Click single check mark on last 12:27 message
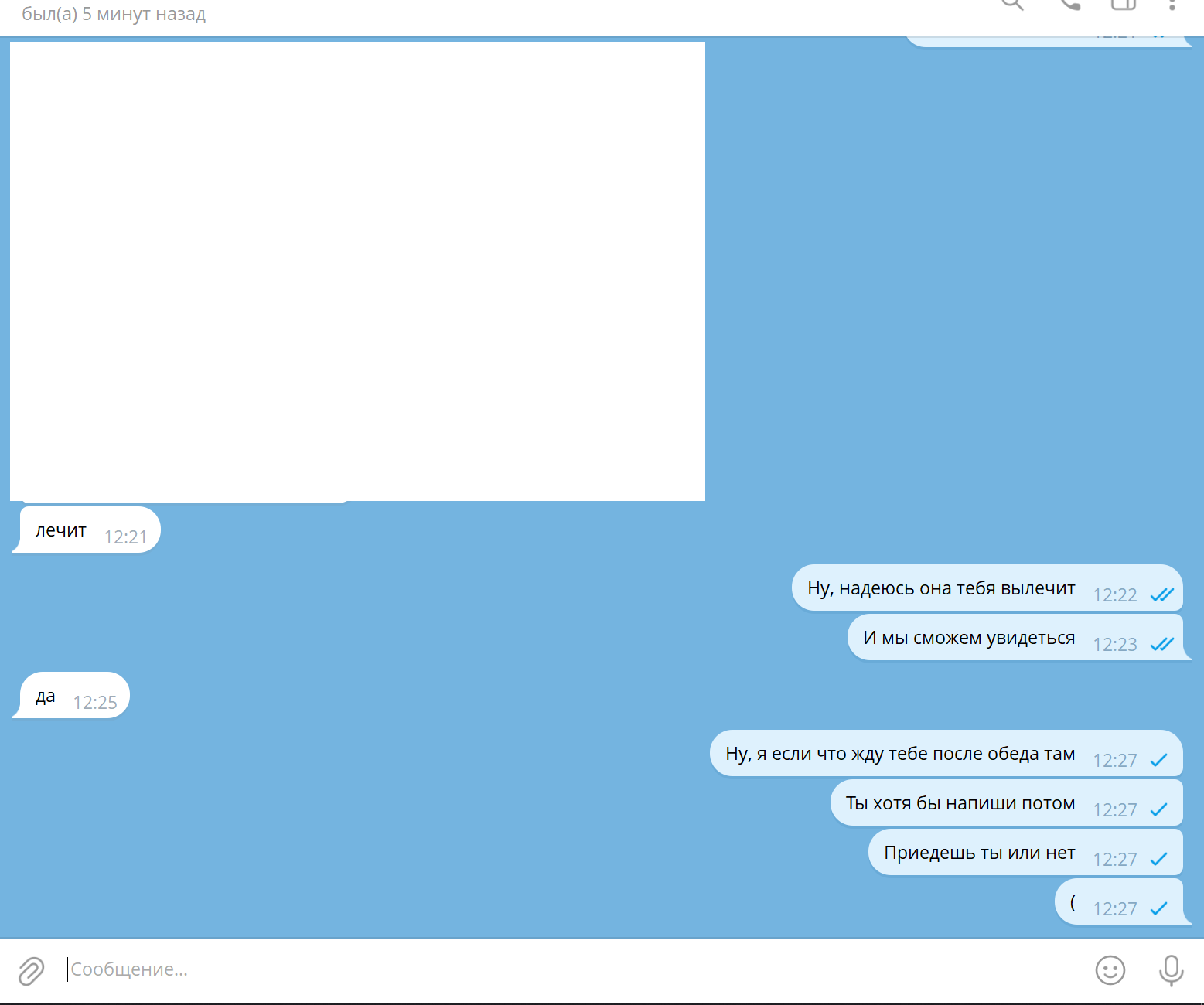The height and width of the screenshot is (1005, 1204). pos(1158,908)
